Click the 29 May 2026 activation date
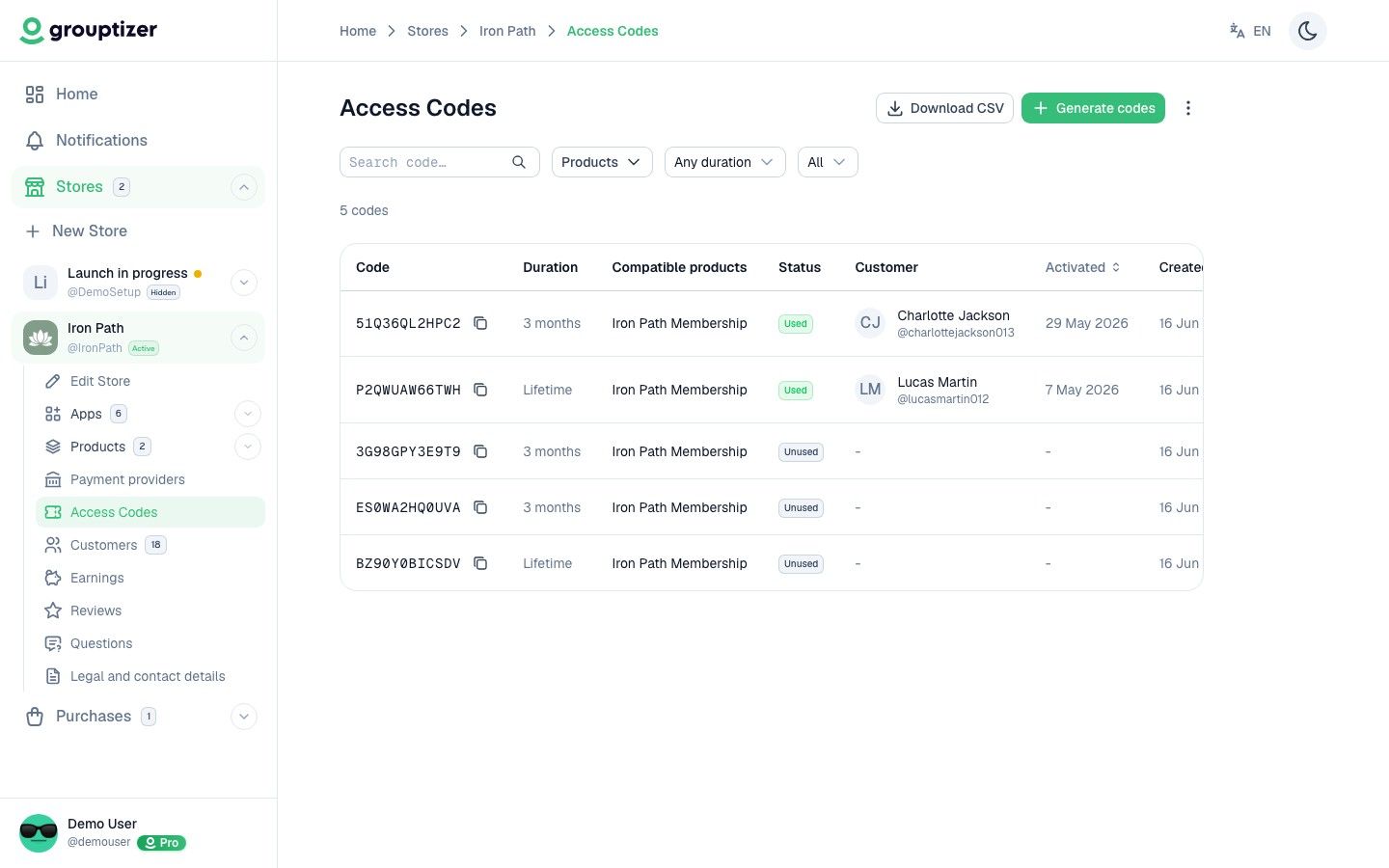Image resolution: width=1389 pixels, height=868 pixels. [1086, 323]
